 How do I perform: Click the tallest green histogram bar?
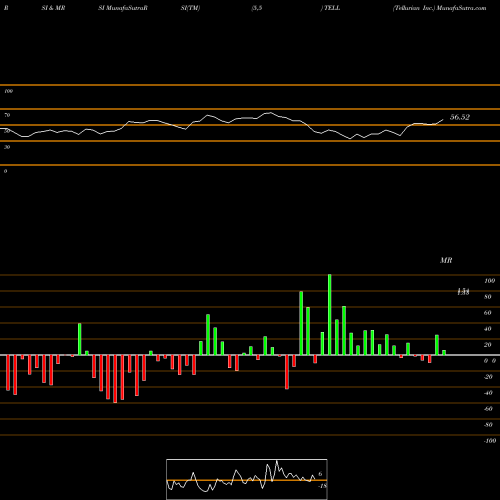pyautogui.click(x=330, y=315)
